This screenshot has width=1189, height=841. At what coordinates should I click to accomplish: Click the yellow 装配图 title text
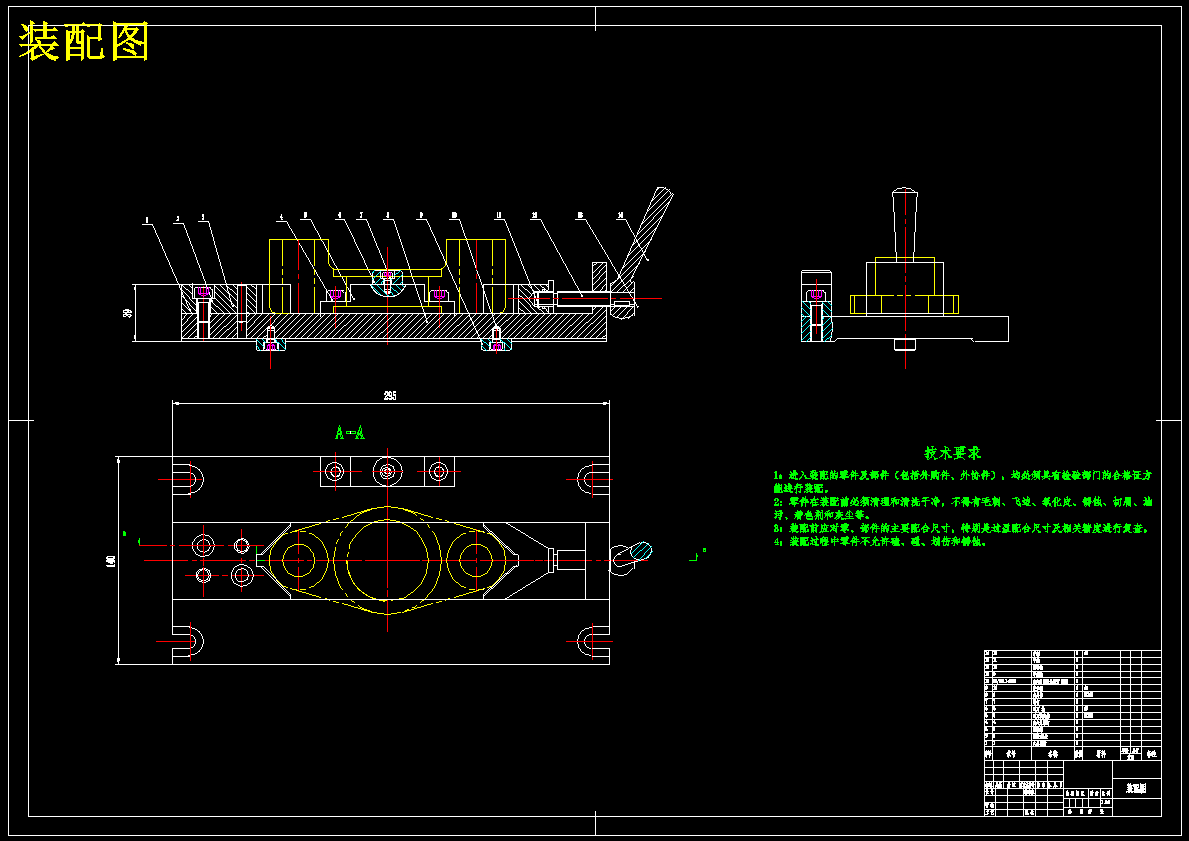(x=83, y=42)
